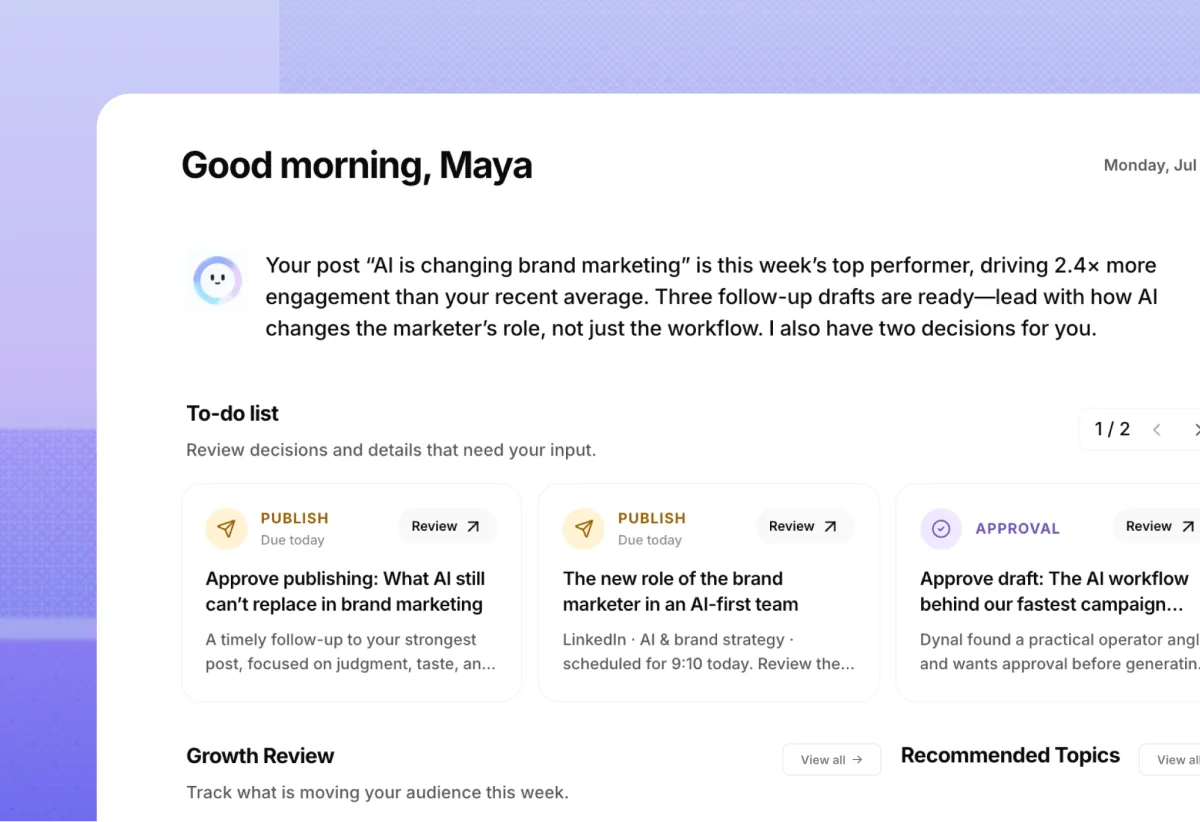
Task: Open card titled 'Approve draft: The AI workflow'
Action: tap(1048, 592)
